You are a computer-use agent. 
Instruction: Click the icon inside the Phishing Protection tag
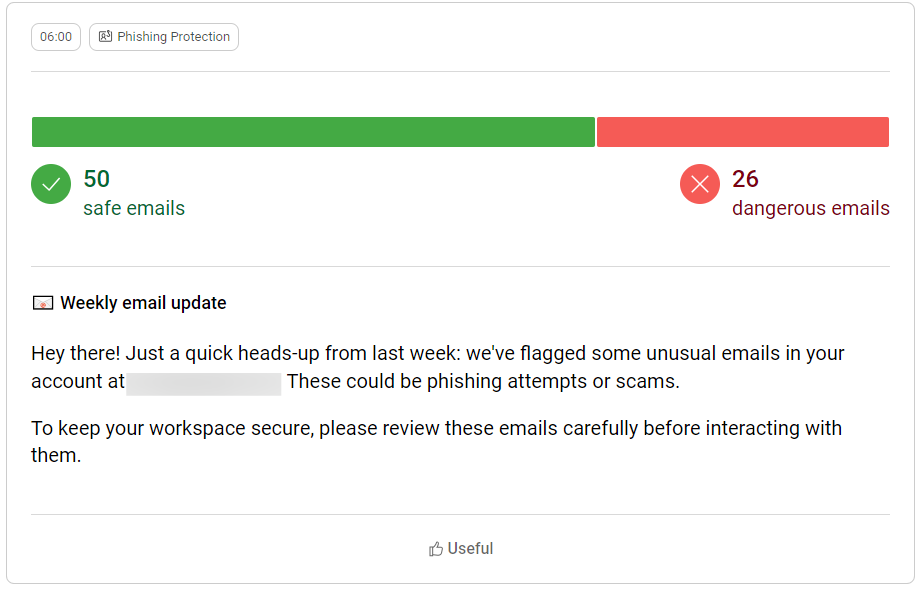105,37
